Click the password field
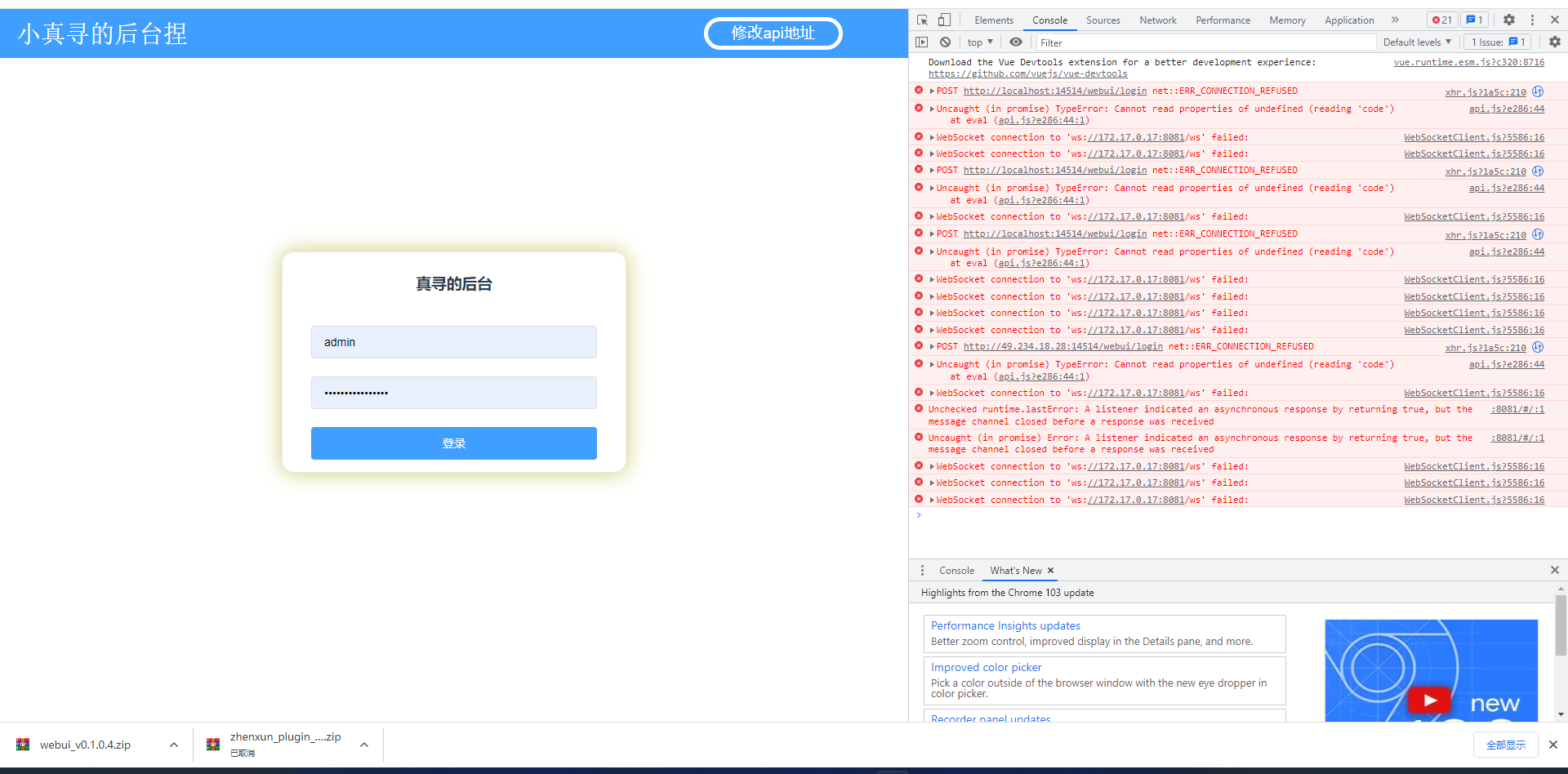1568x774 pixels. point(454,393)
